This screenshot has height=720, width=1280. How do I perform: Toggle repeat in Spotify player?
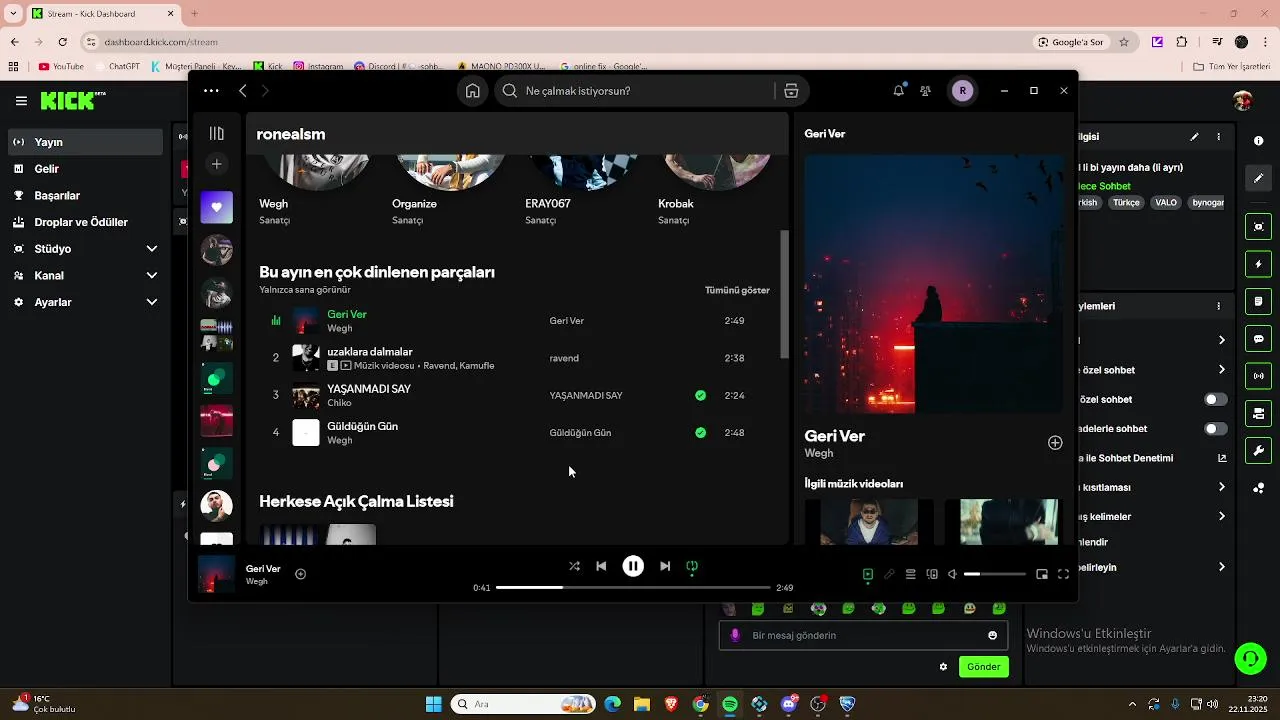click(x=691, y=566)
